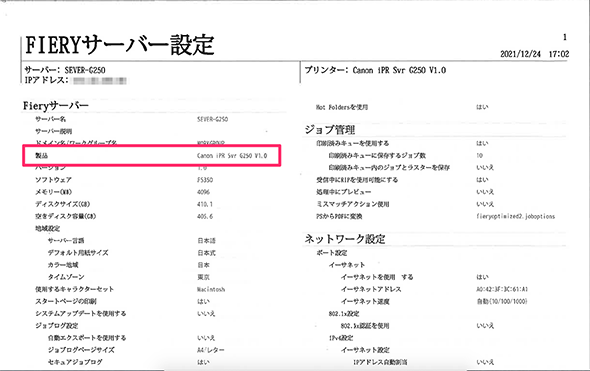
Task: Click the value 'fieryoptimized2.joboptions'
Action: [x=515, y=216]
